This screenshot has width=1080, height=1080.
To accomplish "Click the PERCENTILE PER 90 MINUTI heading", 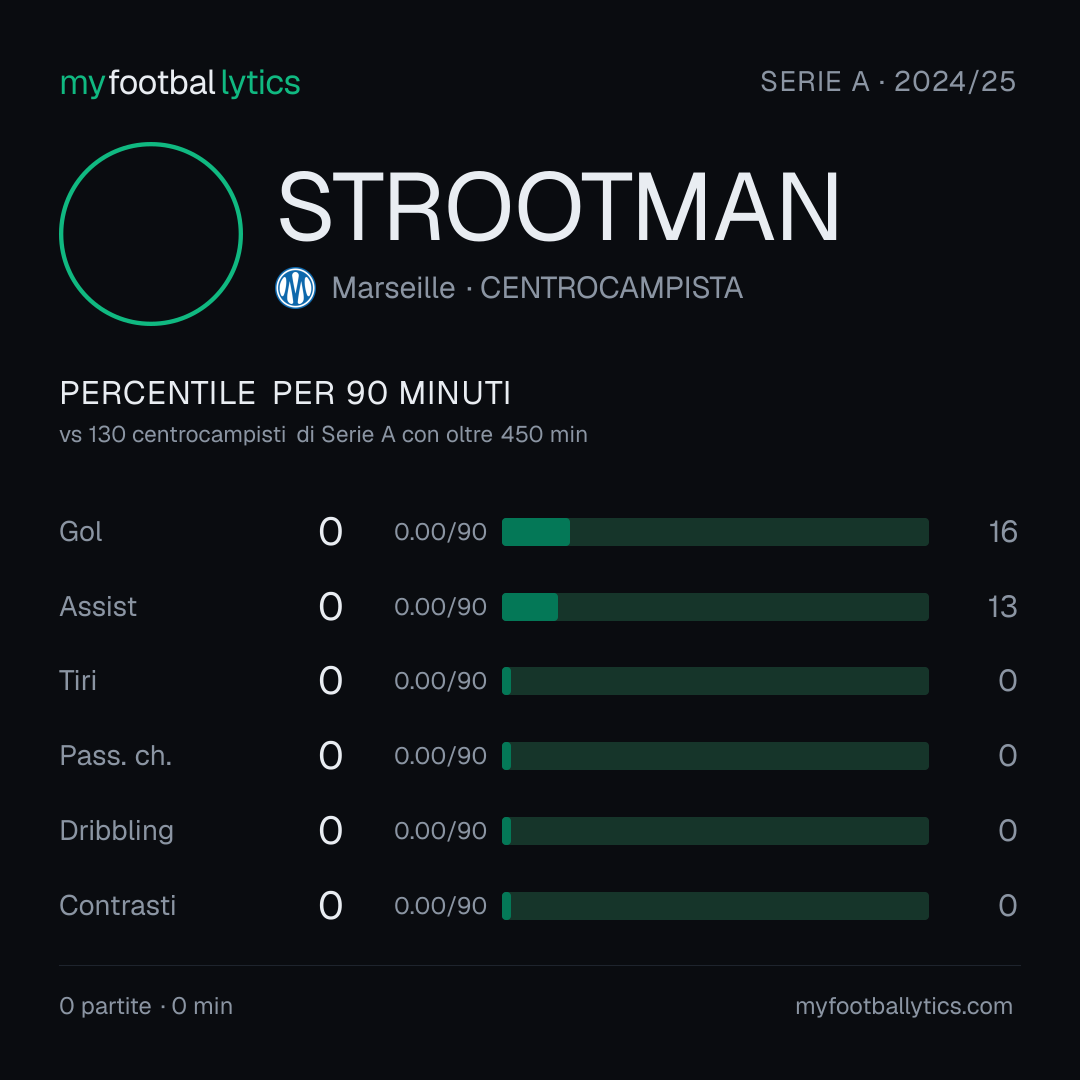I will (x=285, y=393).
